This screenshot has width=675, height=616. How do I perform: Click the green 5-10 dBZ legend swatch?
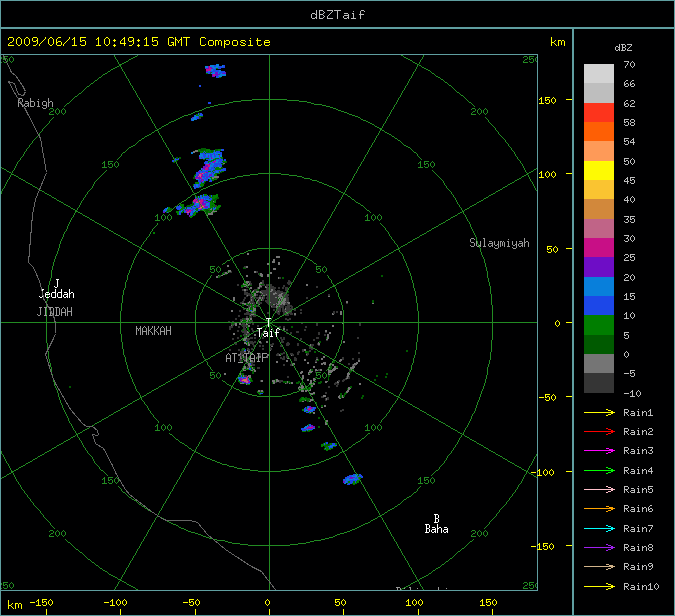pos(599,325)
